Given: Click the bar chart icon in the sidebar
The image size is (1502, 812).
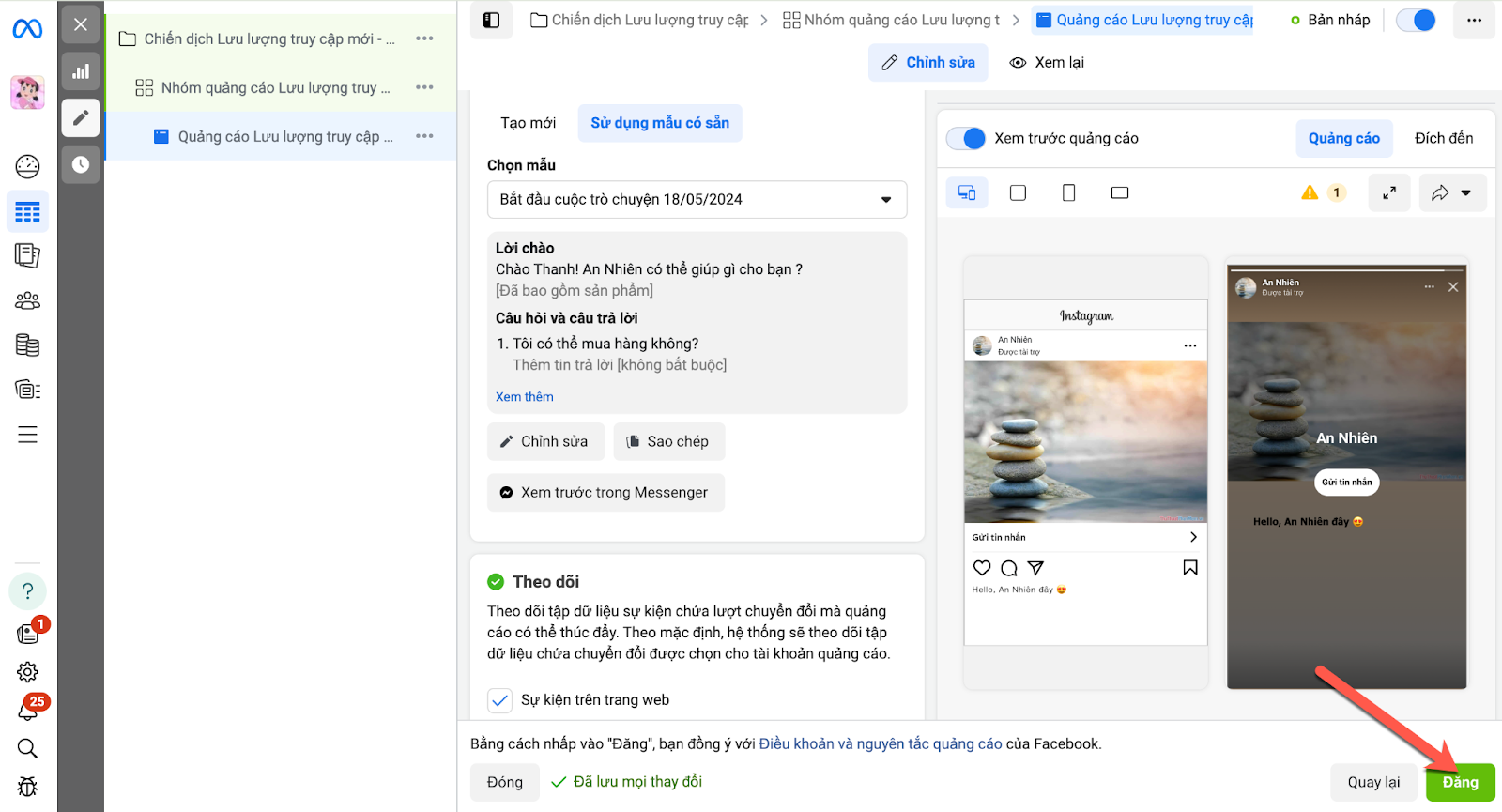Looking at the screenshot, I should click(81, 71).
